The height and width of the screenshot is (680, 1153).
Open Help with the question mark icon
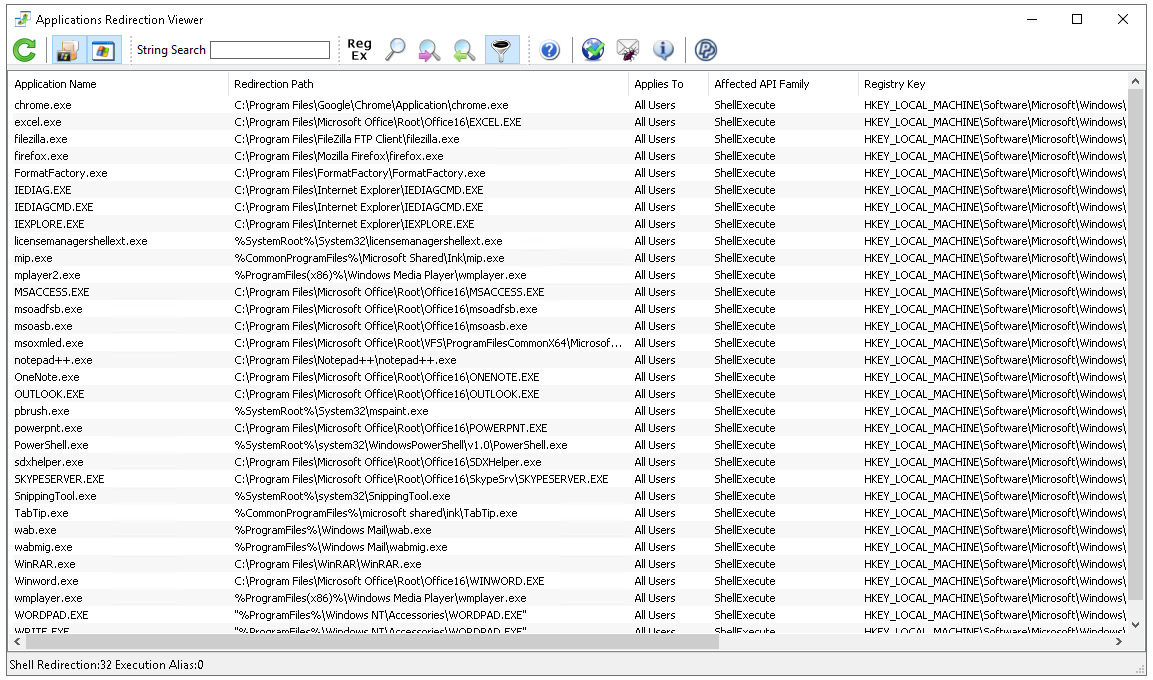pos(550,50)
